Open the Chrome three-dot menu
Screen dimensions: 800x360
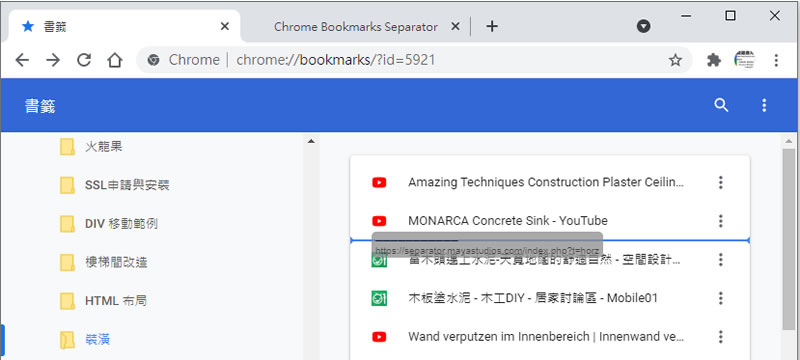(x=776, y=60)
